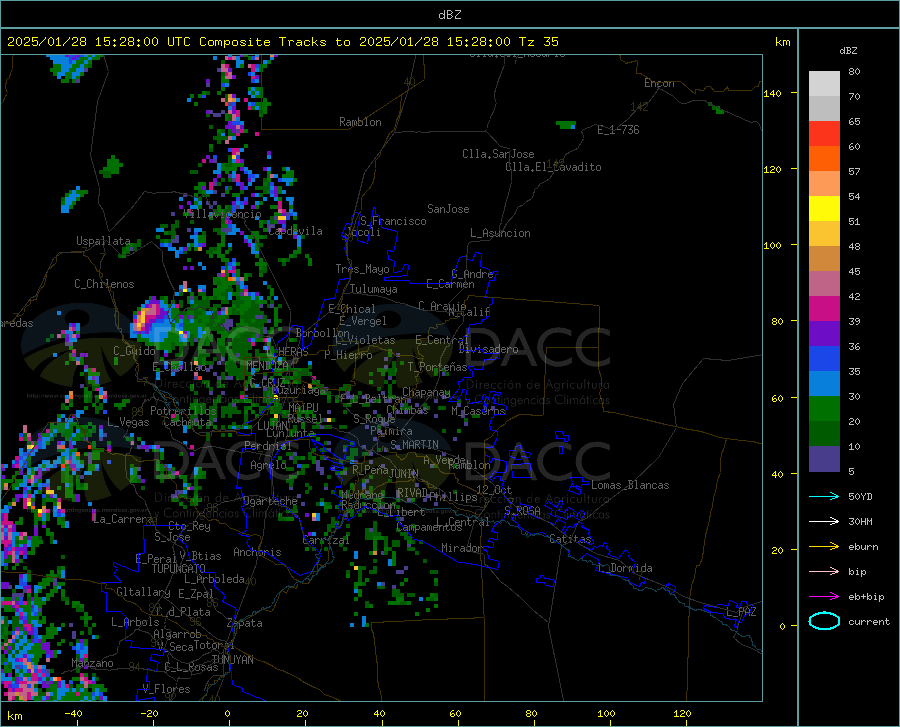The height and width of the screenshot is (727, 900).
Task: Click the 'TUNUYAN' map label
Action: (232, 660)
